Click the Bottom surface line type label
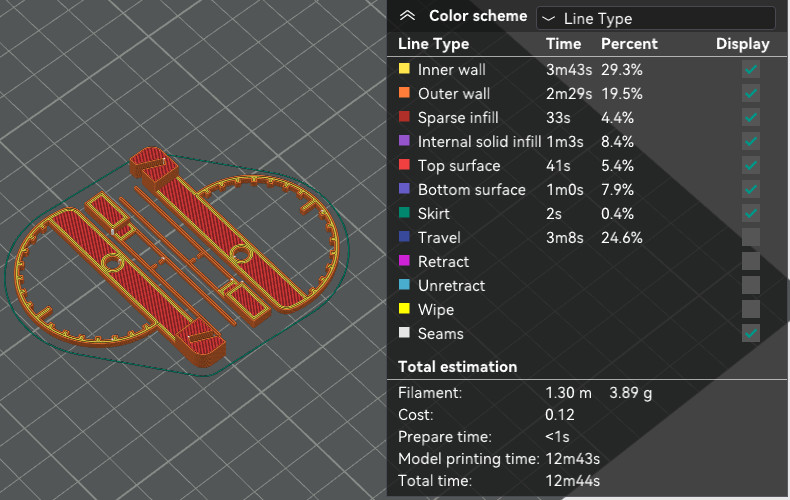Screen dimensions: 790x500 point(471,190)
